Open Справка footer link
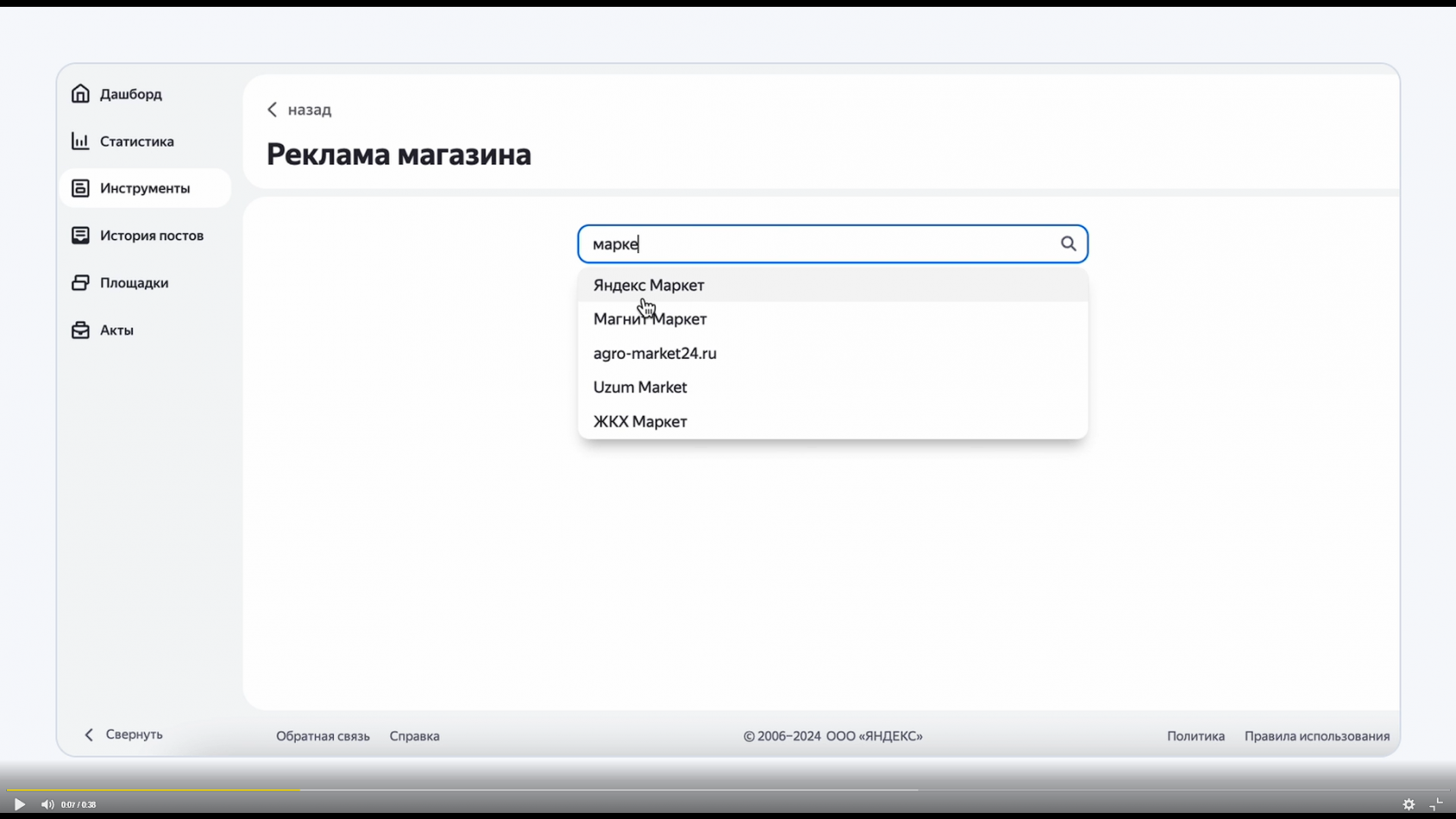 coord(414,736)
